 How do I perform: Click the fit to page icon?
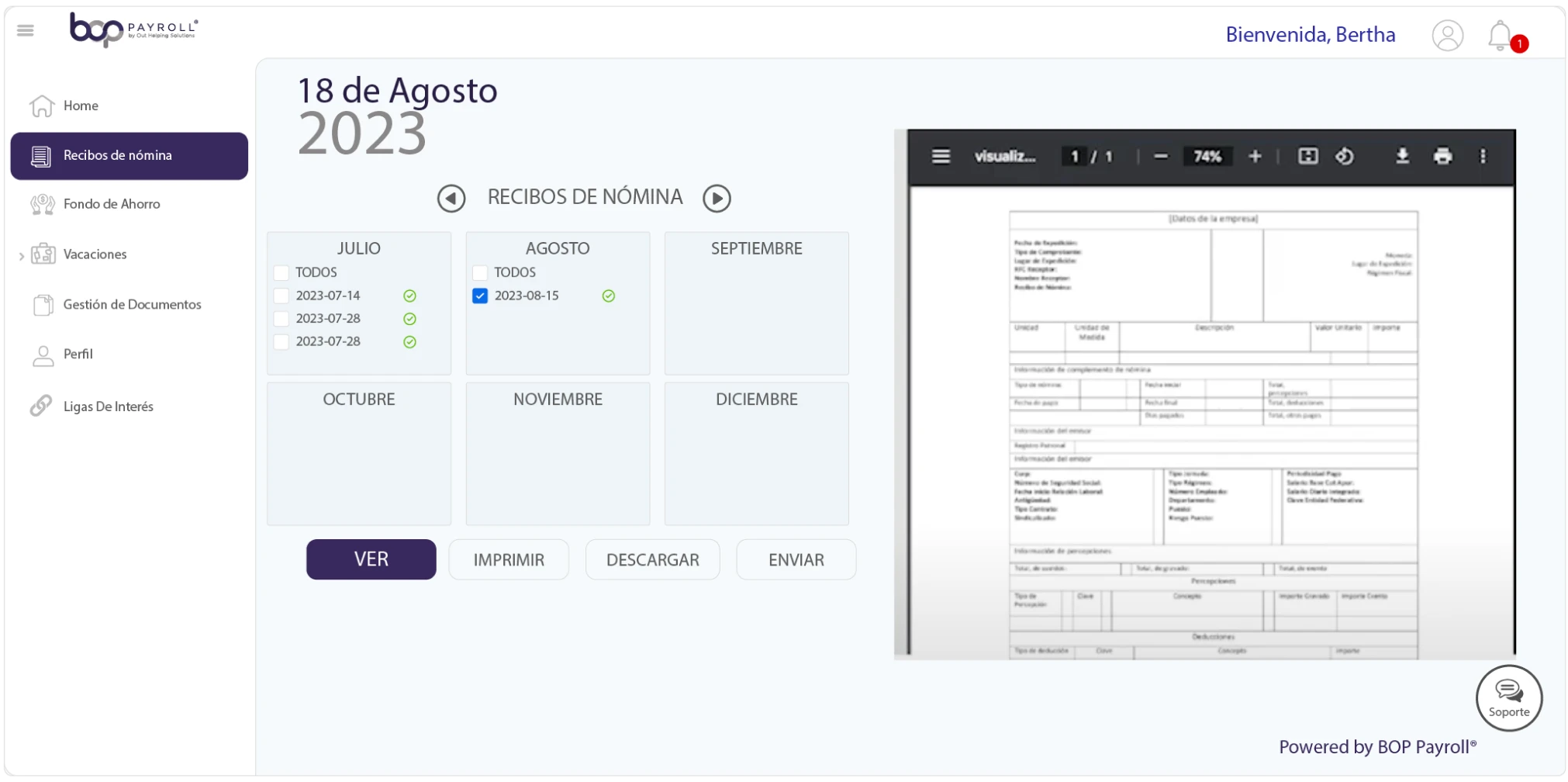click(1308, 157)
